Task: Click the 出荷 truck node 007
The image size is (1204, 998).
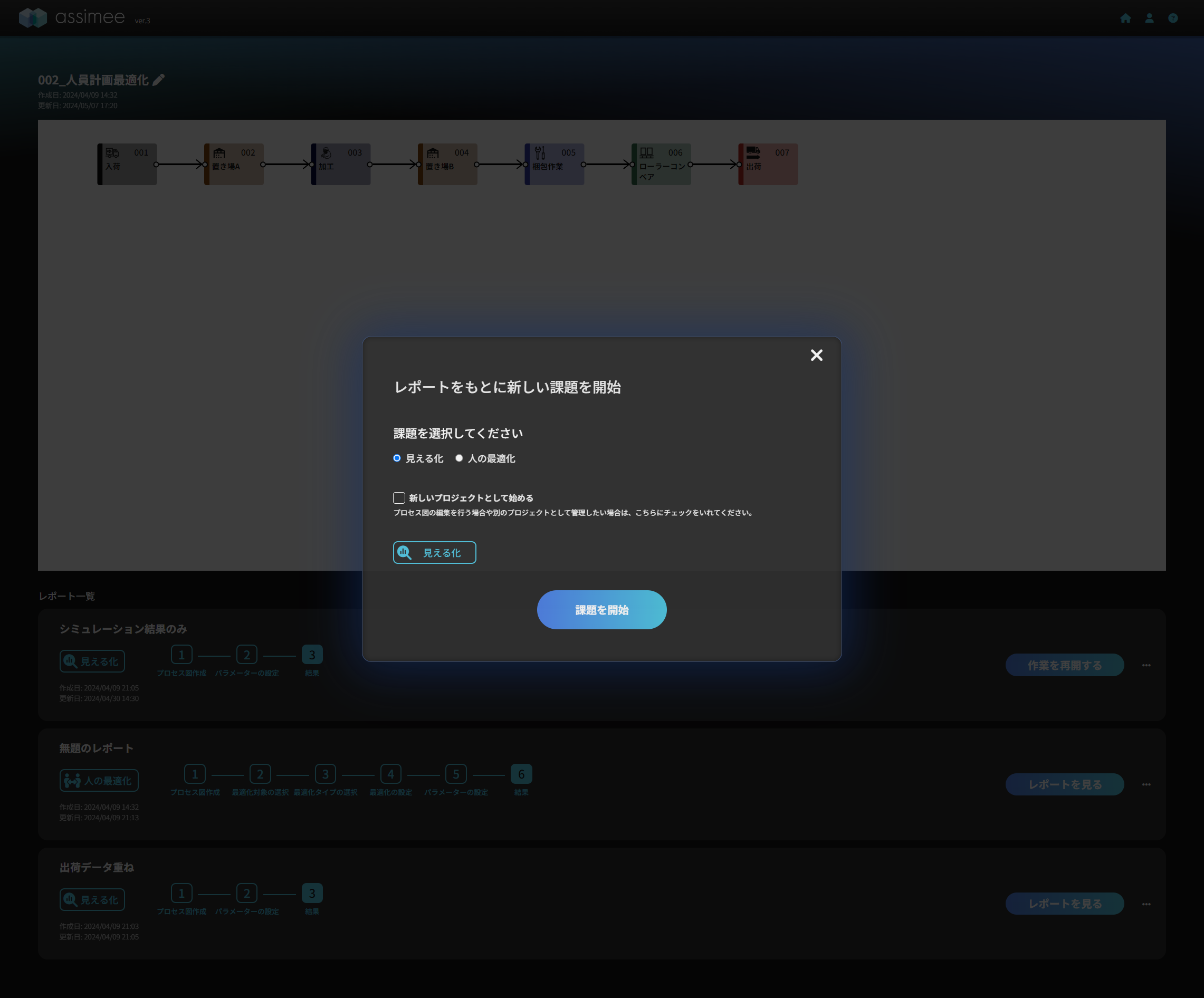Action: 768,164
